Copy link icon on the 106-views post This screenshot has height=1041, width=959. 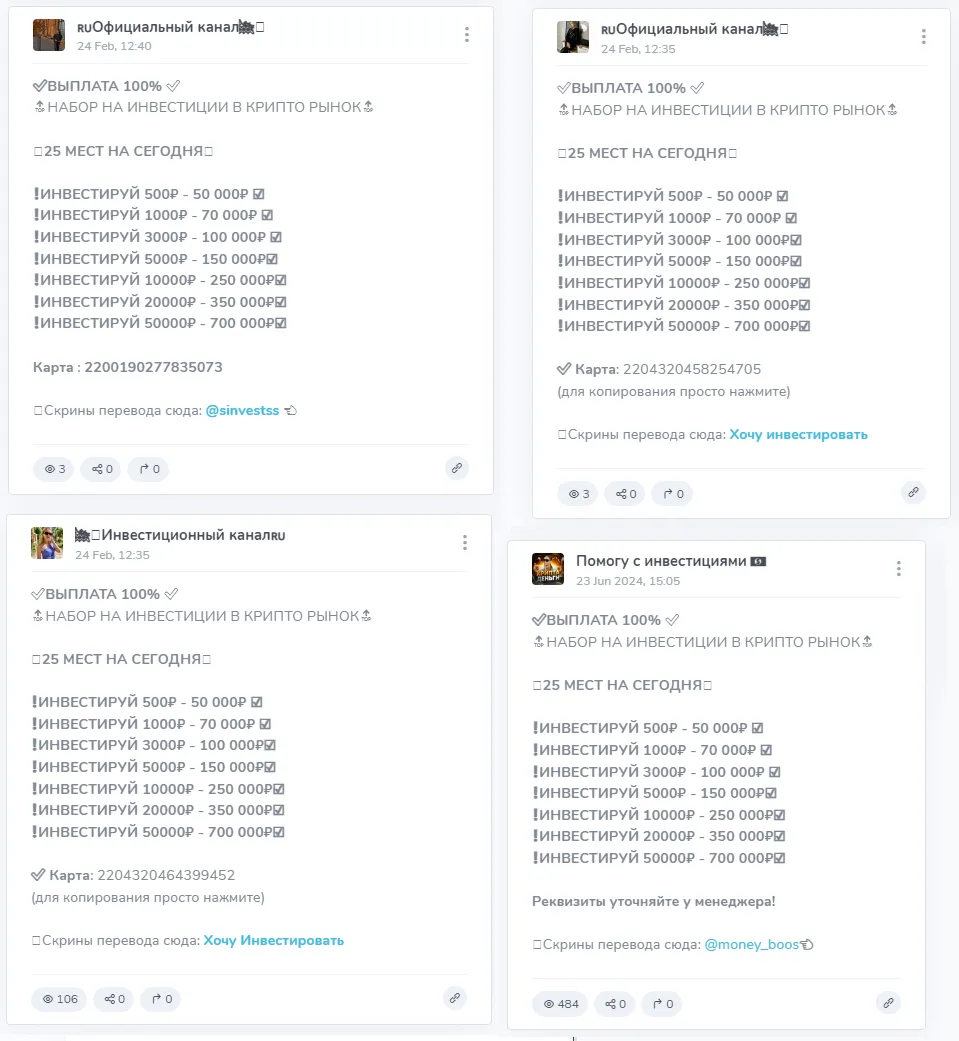(455, 998)
